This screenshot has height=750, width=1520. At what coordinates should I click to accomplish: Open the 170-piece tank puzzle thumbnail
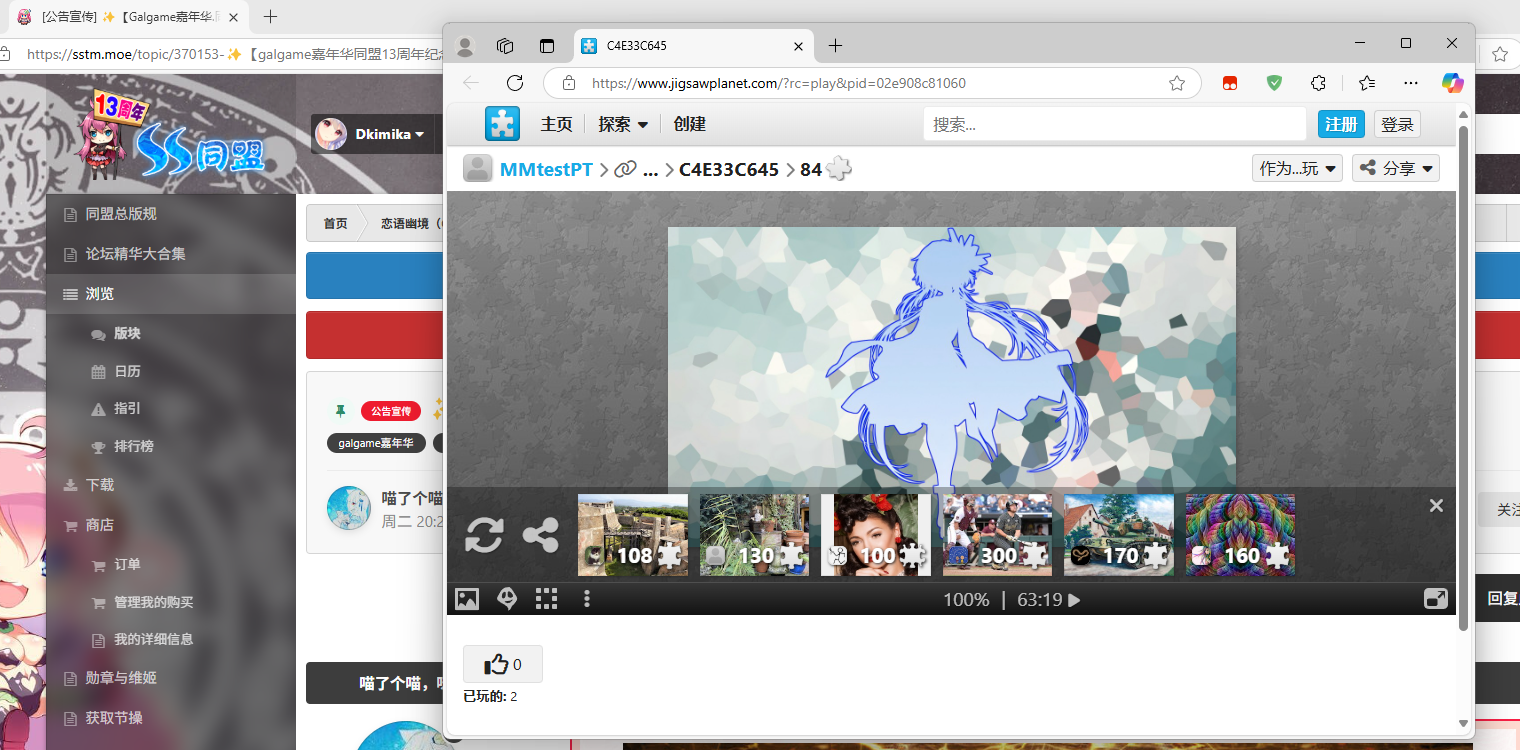tap(1119, 535)
